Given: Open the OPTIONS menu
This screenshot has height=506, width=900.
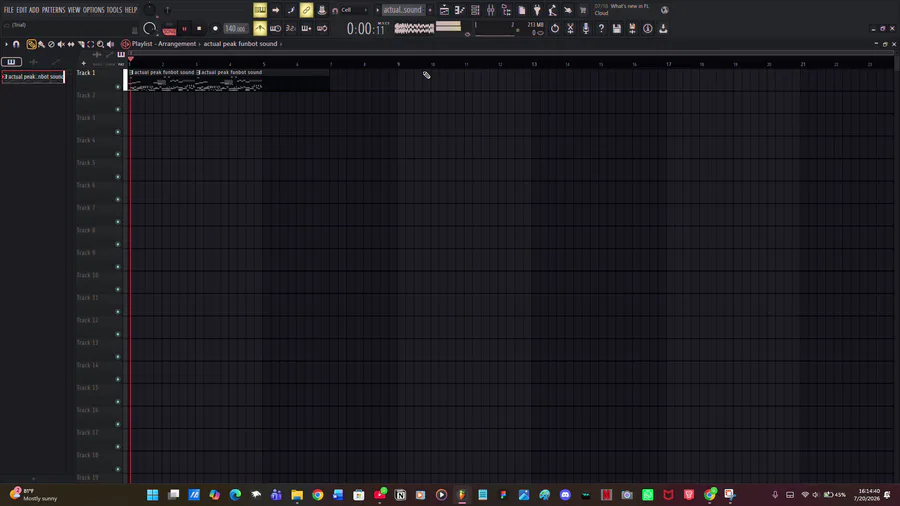Looking at the screenshot, I should pyautogui.click(x=94, y=10).
